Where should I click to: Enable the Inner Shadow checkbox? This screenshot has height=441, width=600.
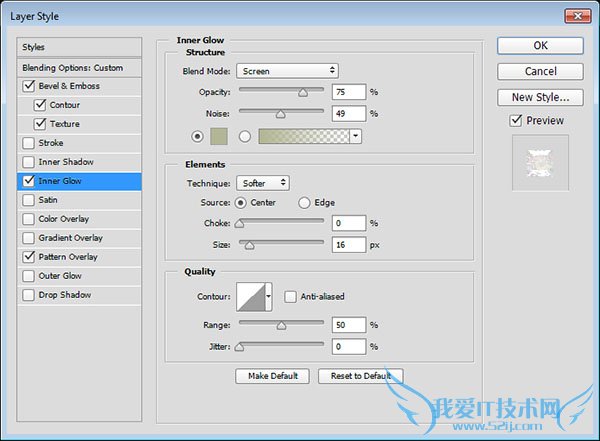29,162
